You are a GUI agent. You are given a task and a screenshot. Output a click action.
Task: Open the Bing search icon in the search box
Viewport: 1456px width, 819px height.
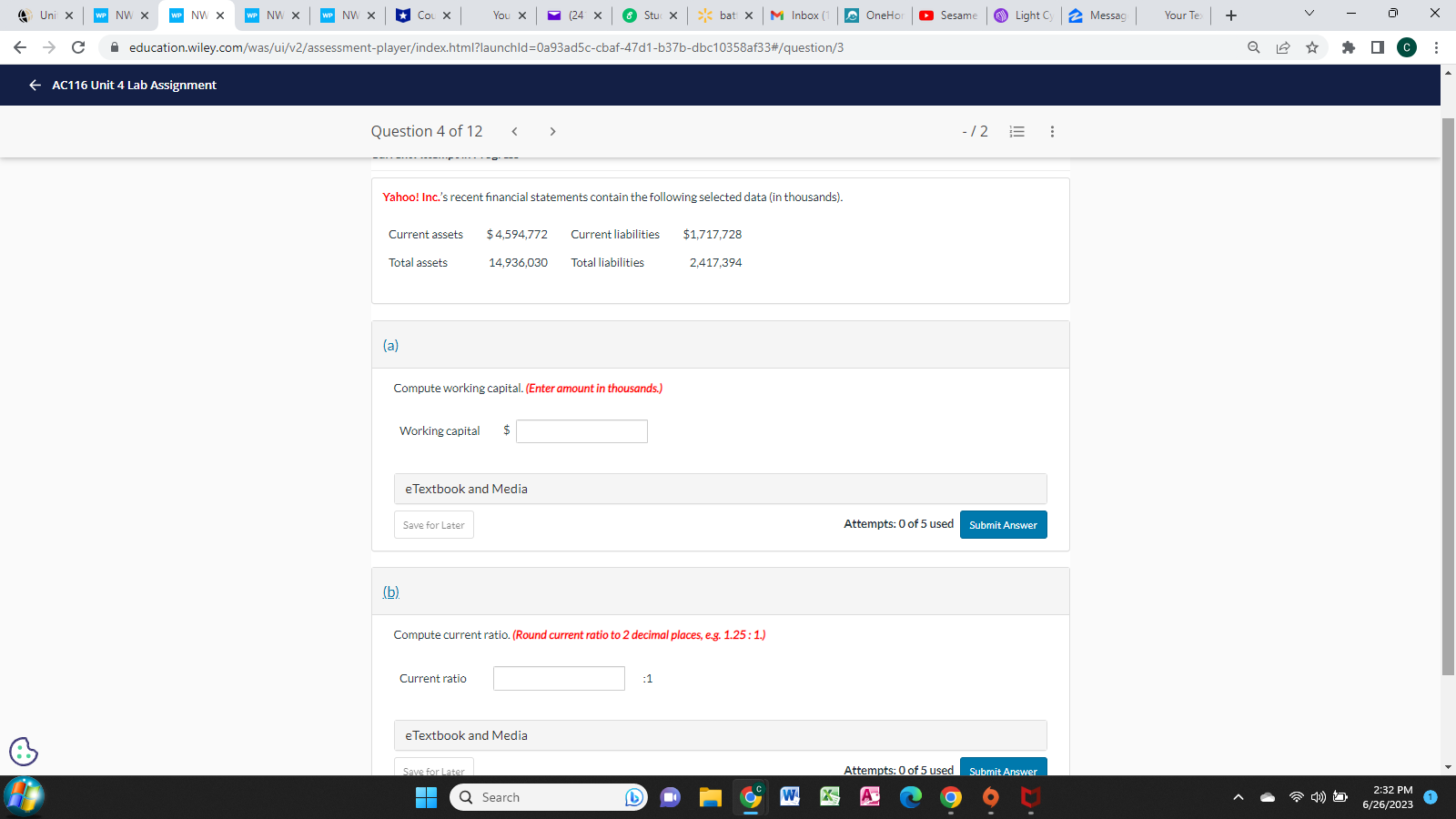tap(632, 797)
